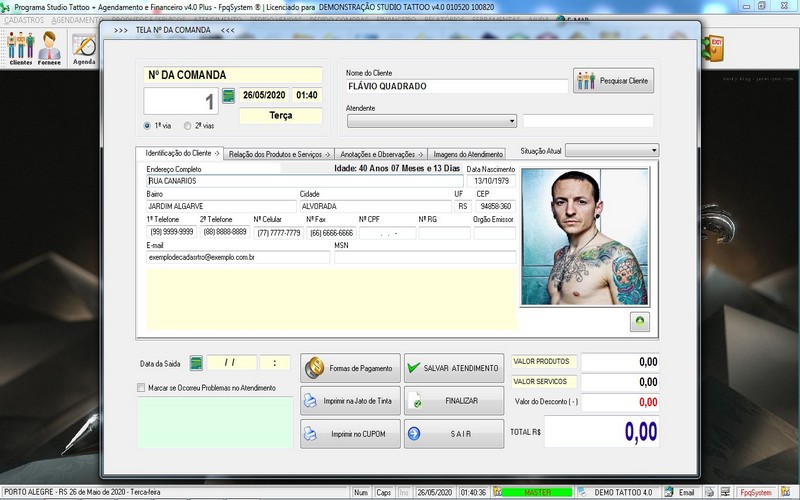Open Agenda icon in main toolbar
This screenshot has width=800, height=500.
pyautogui.click(x=84, y=48)
